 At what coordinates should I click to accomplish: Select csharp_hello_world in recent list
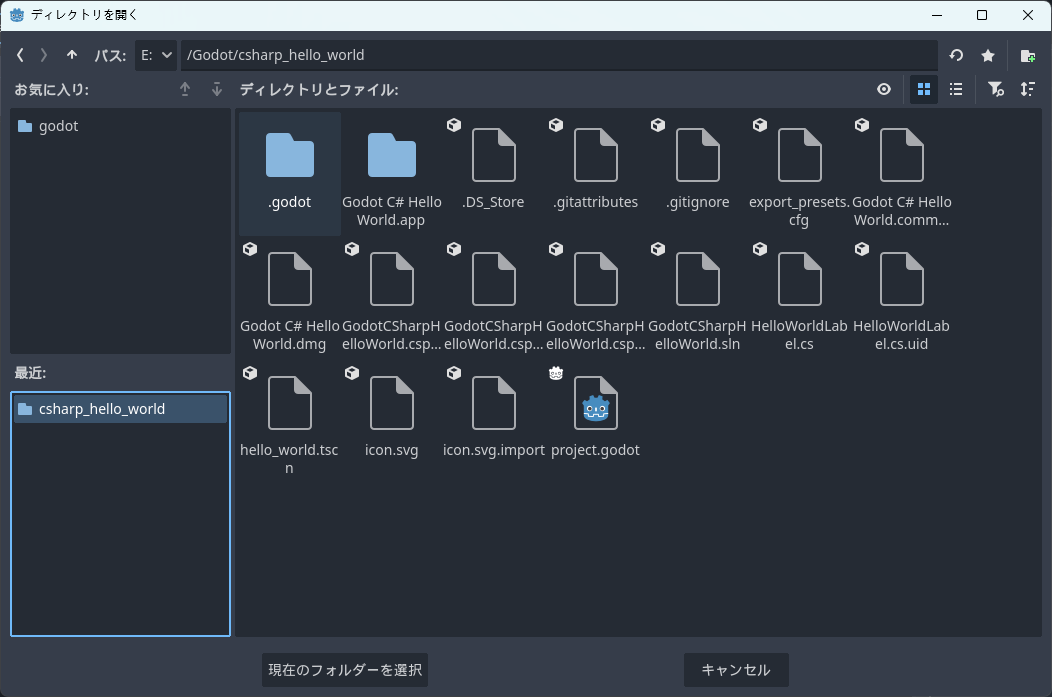(120, 409)
